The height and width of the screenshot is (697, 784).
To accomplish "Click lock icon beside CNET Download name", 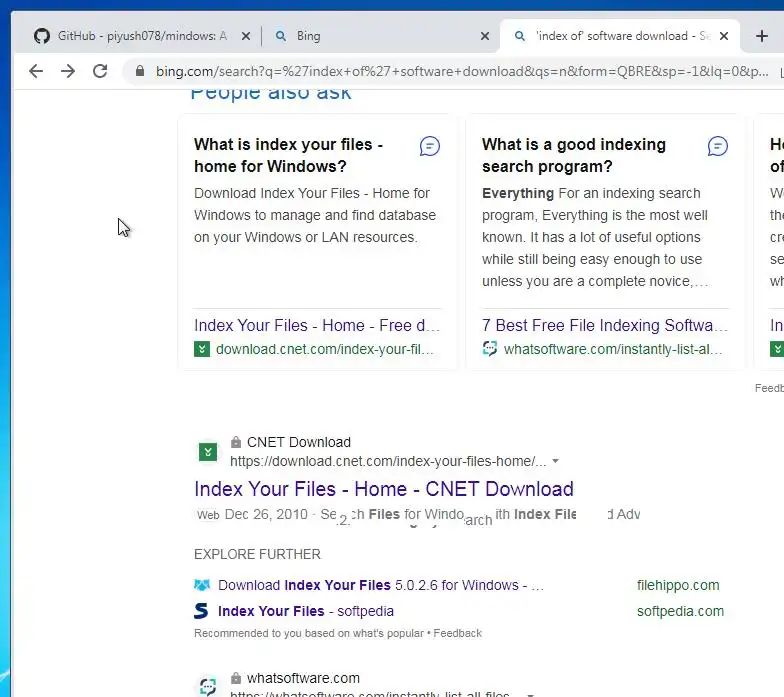I will coord(236,442).
